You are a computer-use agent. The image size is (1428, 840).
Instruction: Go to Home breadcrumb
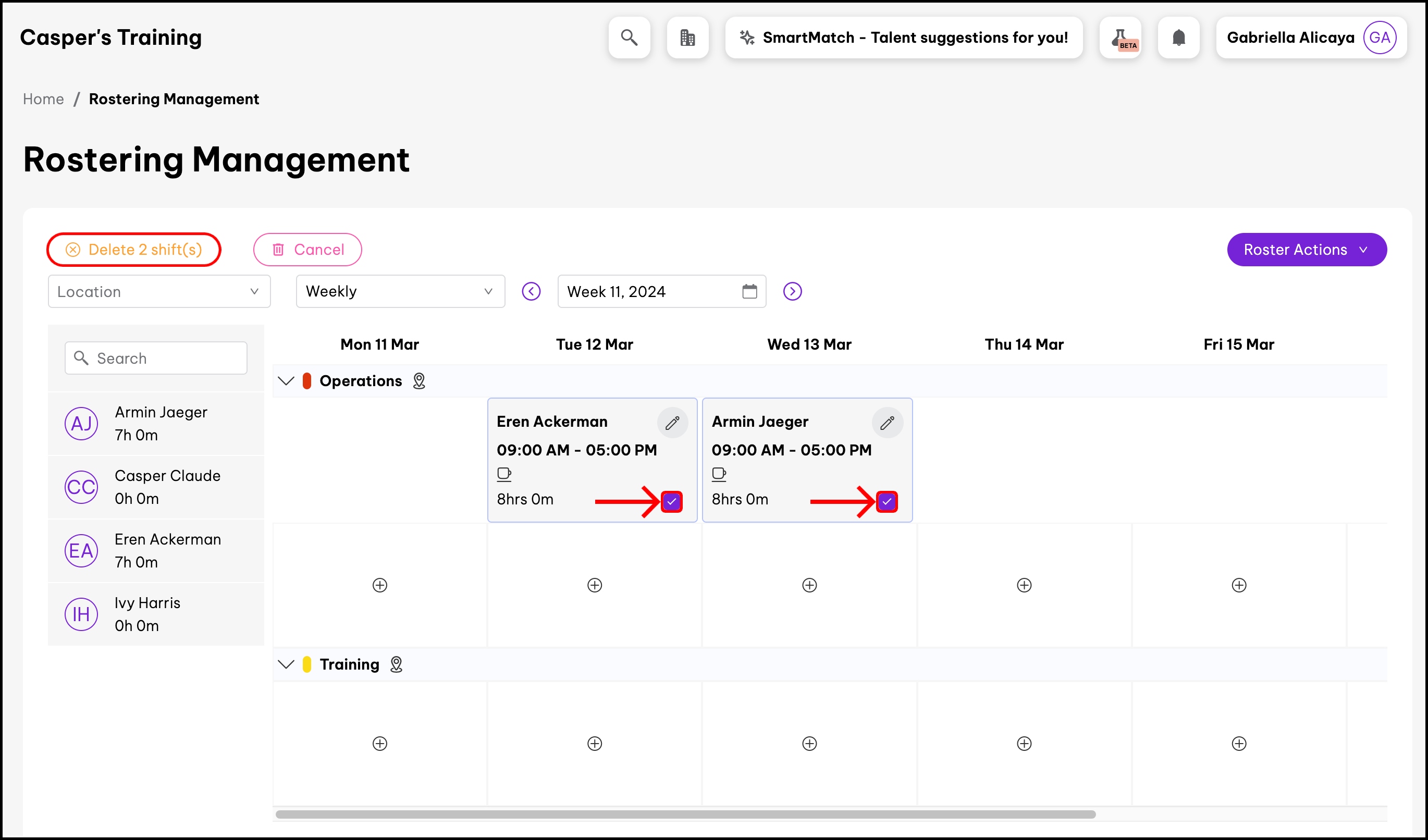43,98
